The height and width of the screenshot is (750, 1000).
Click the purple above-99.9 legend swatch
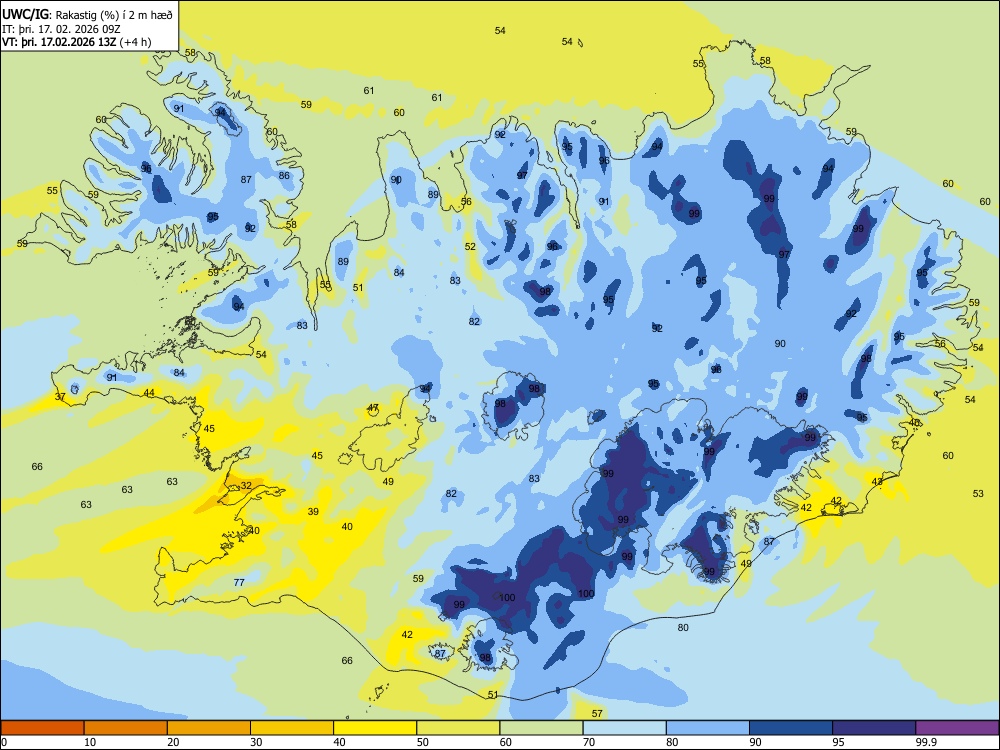pyautogui.click(x=957, y=728)
